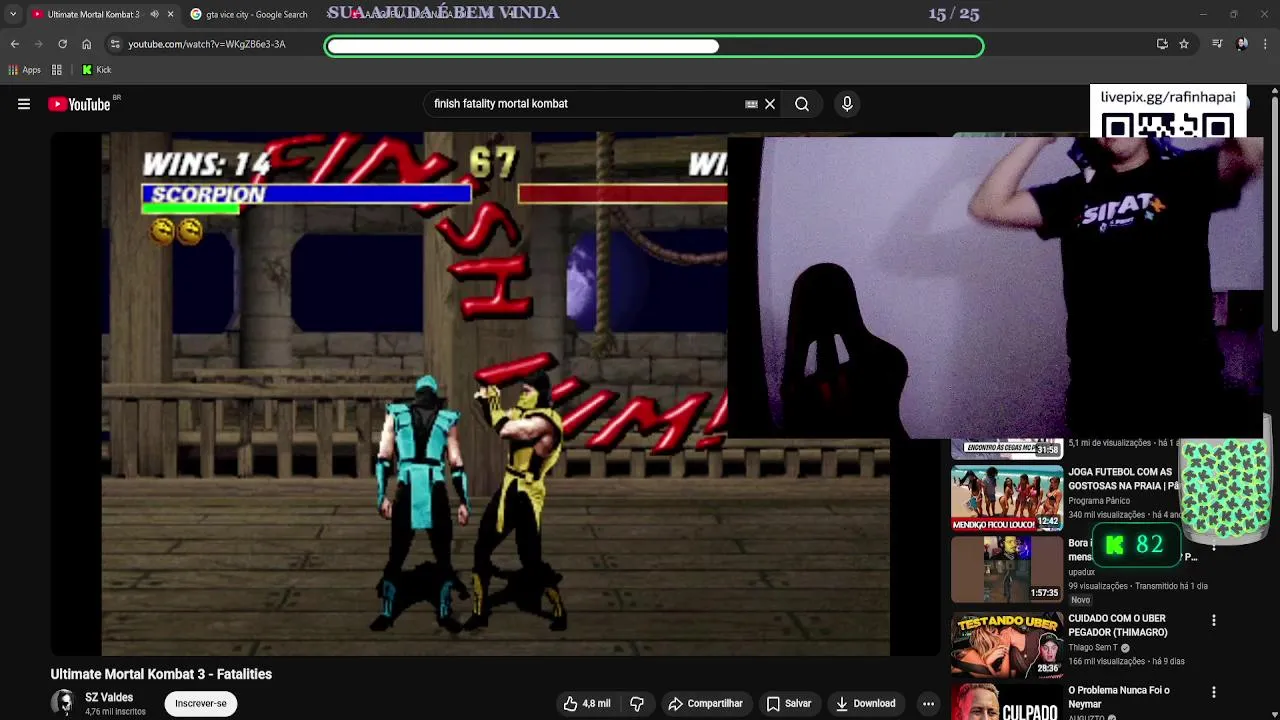
Task: Open CULPADO Neymar video thumbnail
Action: (x=1007, y=702)
